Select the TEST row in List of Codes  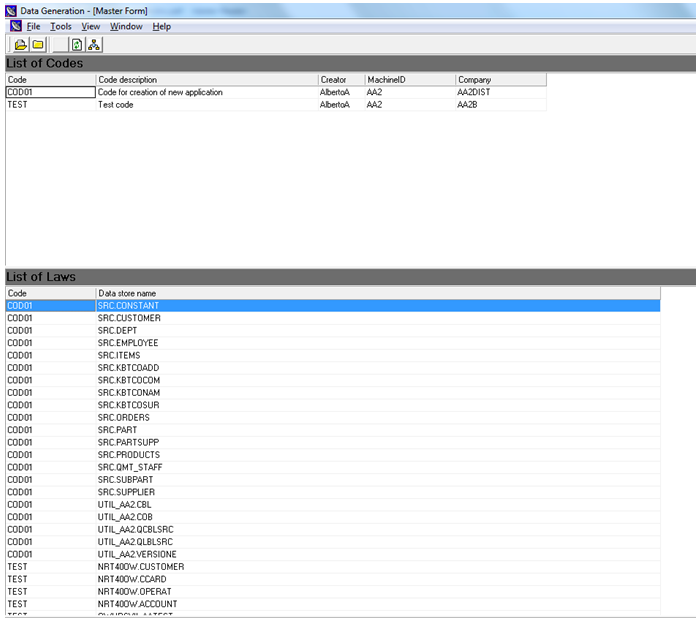(x=50, y=105)
